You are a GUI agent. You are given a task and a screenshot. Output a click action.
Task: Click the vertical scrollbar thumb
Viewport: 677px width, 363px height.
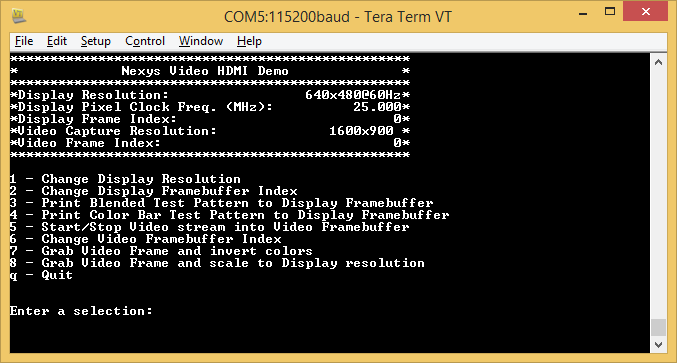658,327
